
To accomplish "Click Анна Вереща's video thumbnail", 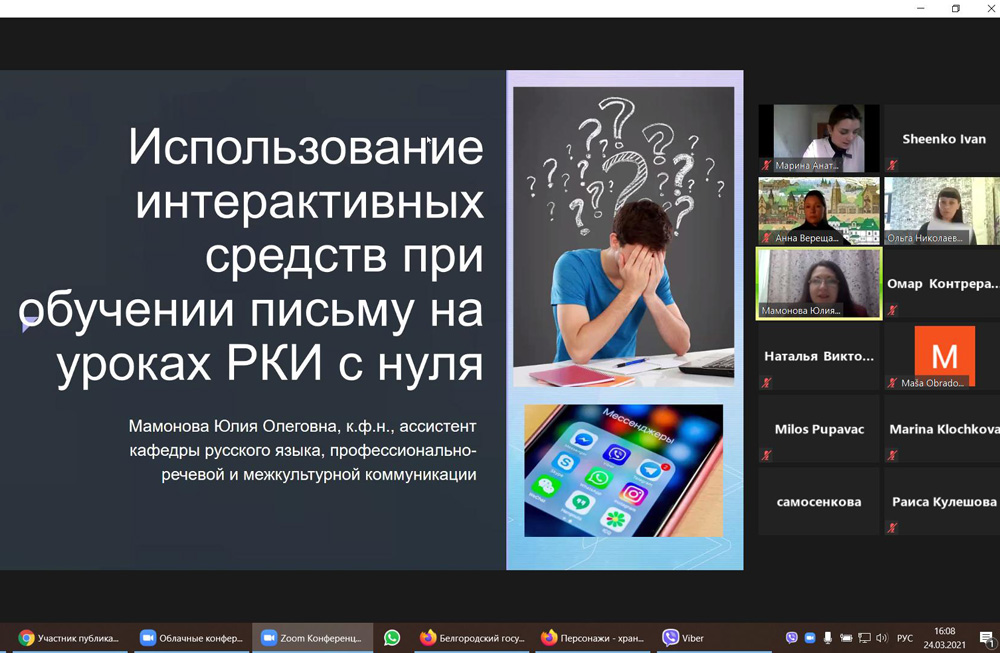I will [819, 211].
